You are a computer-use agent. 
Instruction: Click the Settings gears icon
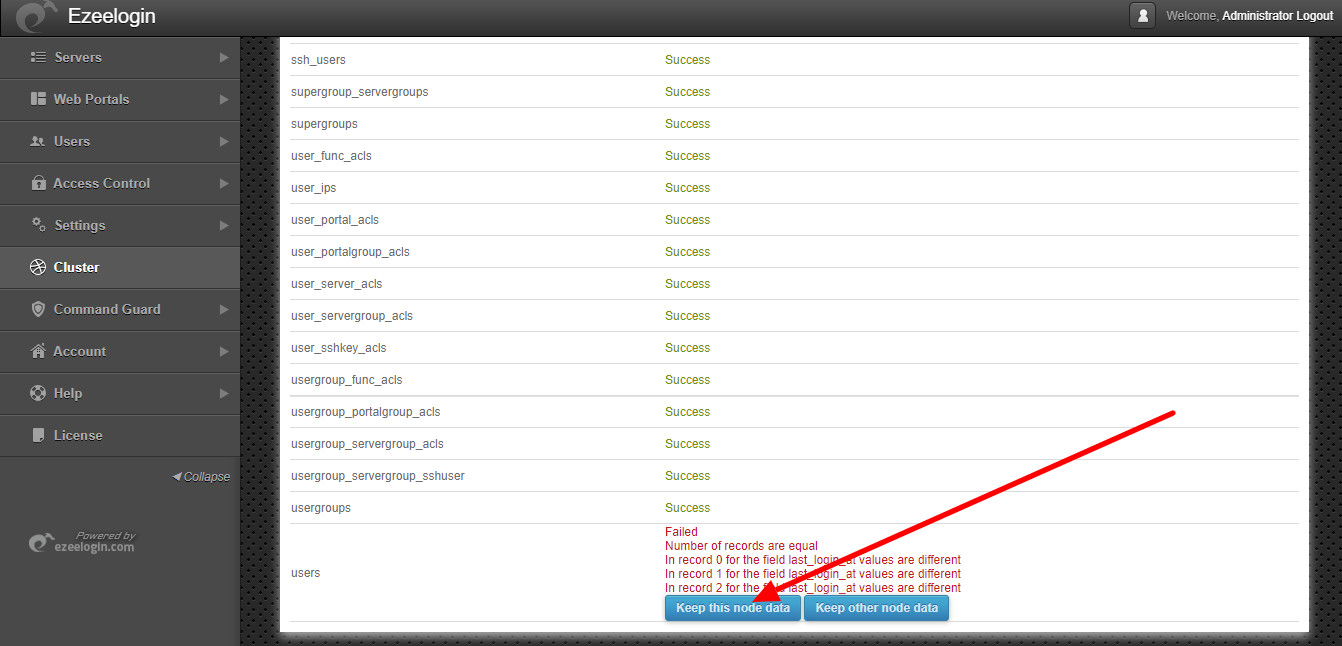(39, 225)
